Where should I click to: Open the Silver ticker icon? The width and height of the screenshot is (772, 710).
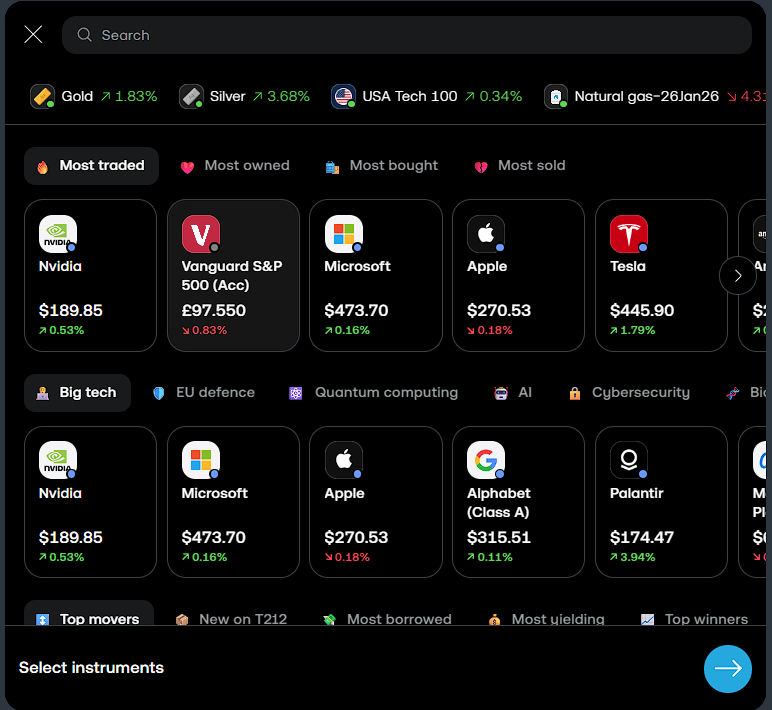(191, 96)
